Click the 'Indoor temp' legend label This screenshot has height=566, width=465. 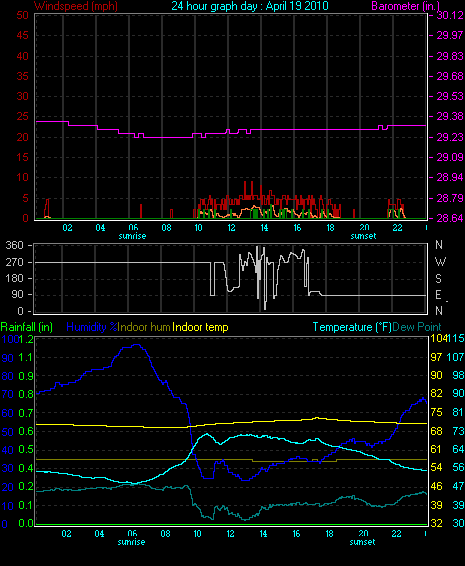coord(200,327)
